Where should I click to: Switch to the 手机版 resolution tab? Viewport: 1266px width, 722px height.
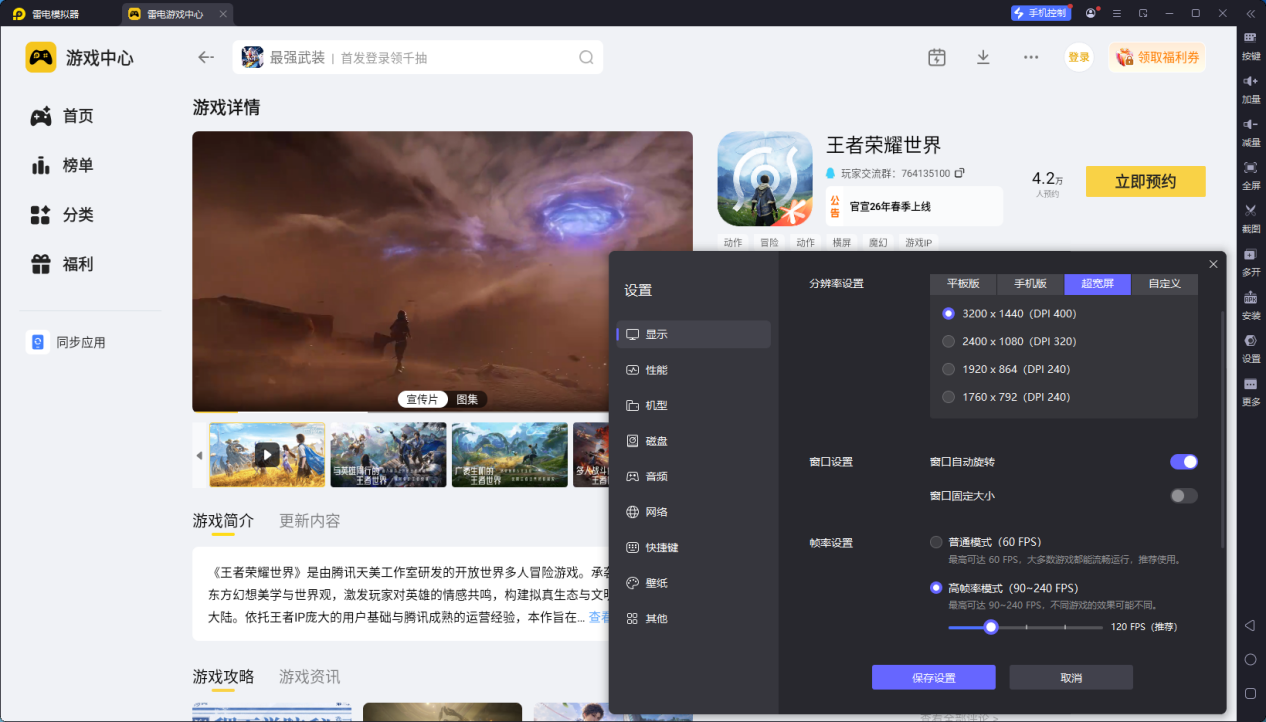tap(1029, 284)
